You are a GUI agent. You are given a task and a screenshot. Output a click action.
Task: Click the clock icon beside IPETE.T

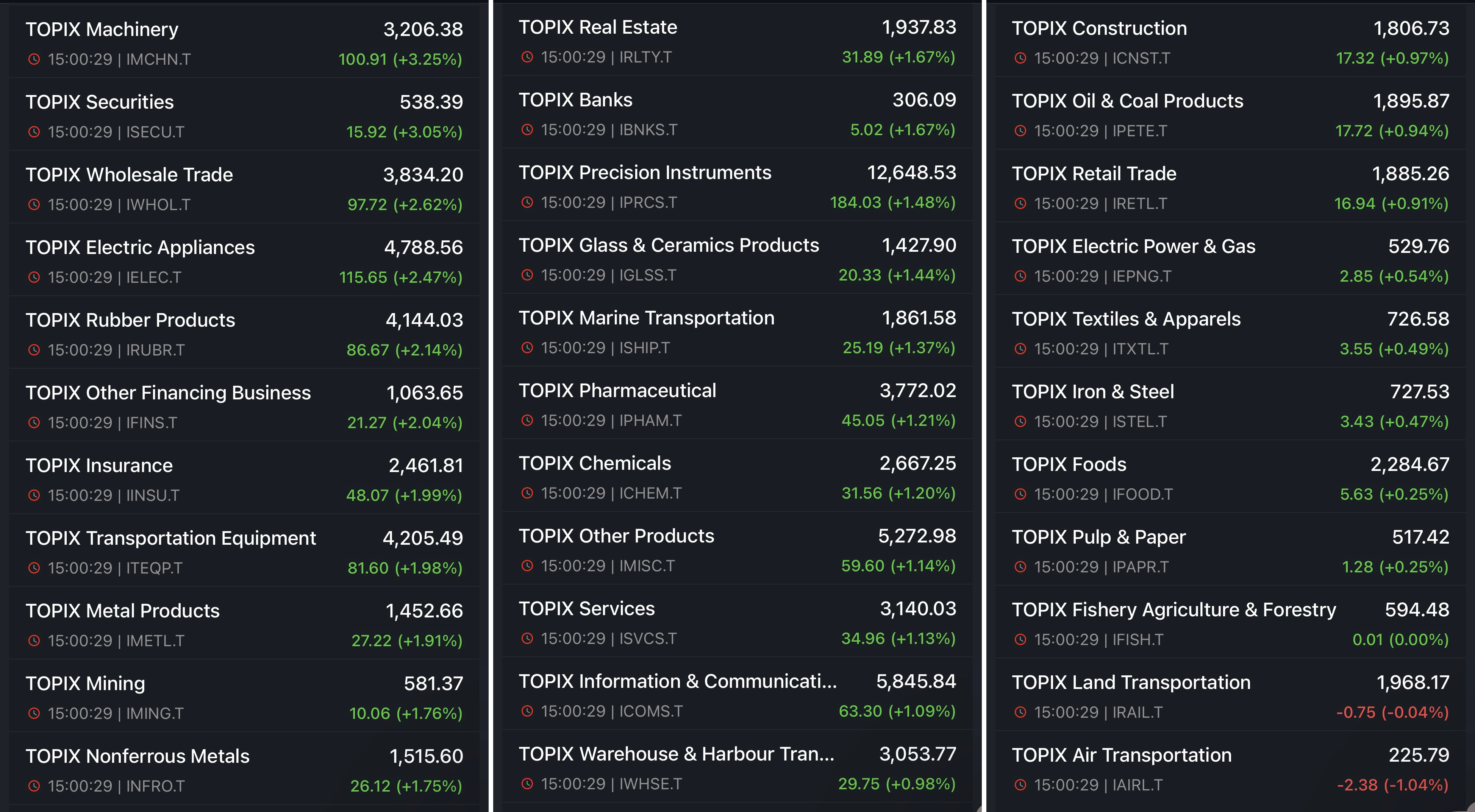[1020, 131]
